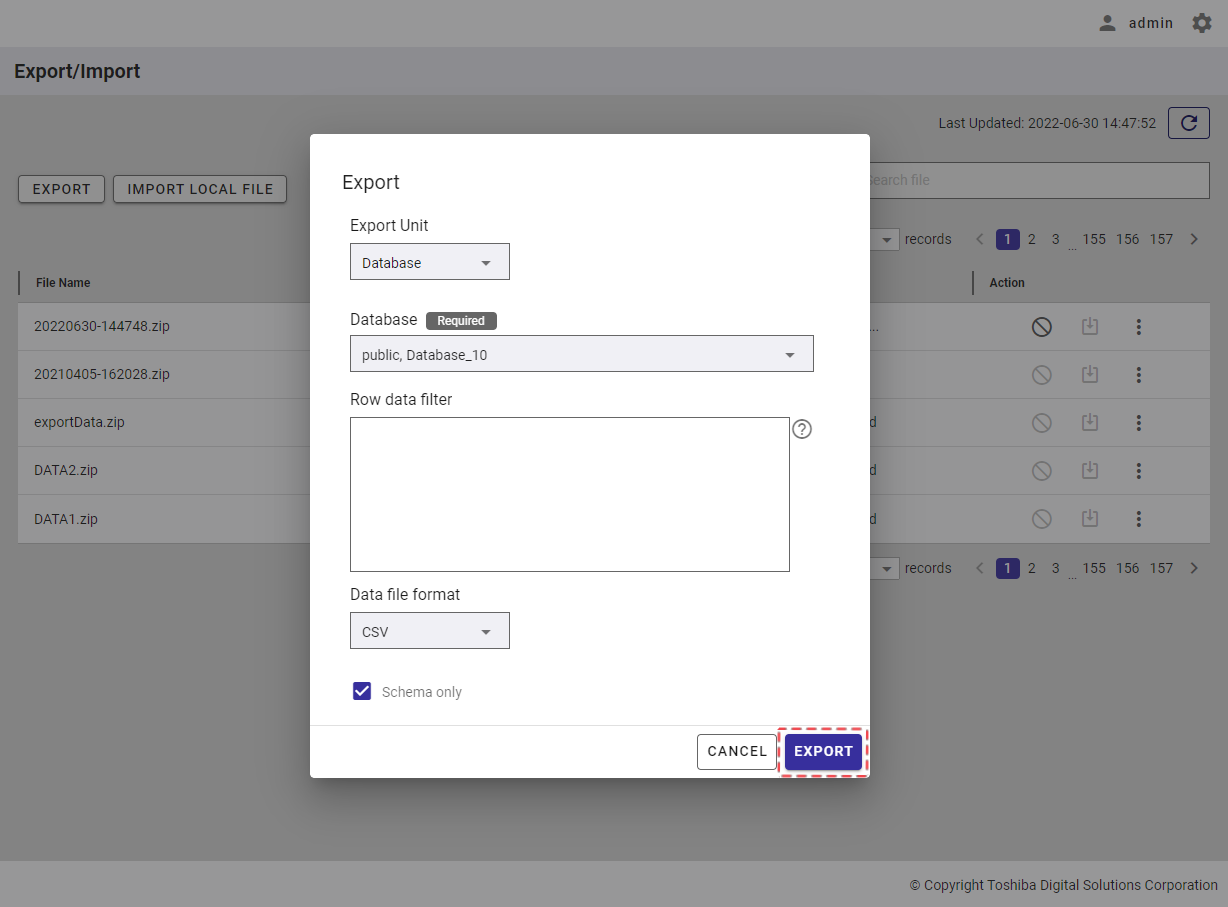Screen dimensions: 1228x907
Task: Uncheck the Schema only checkbox
Action: pos(362,691)
